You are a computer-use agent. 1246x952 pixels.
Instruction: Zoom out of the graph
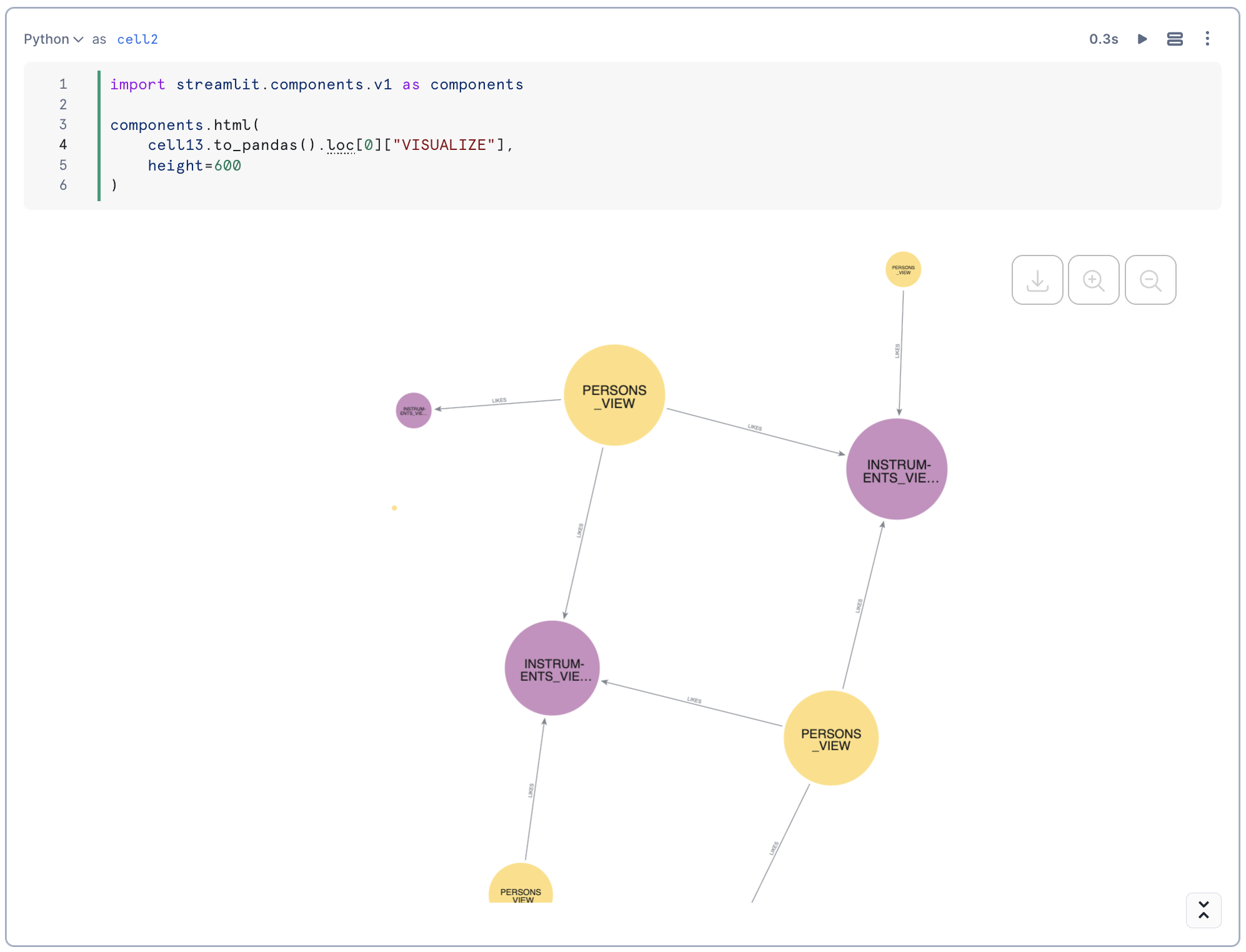point(1150,280)
